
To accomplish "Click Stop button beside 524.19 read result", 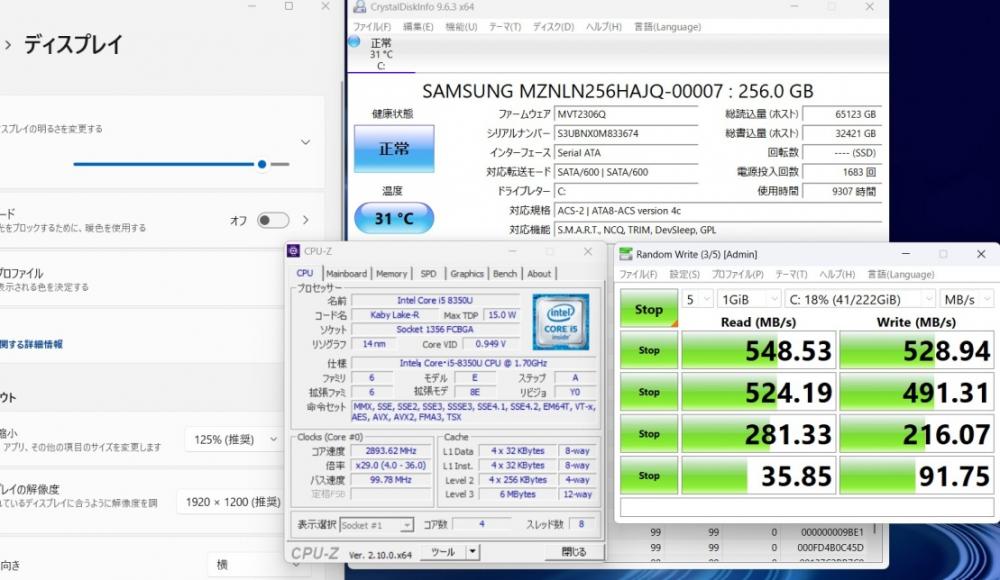I will coord(649,392).
